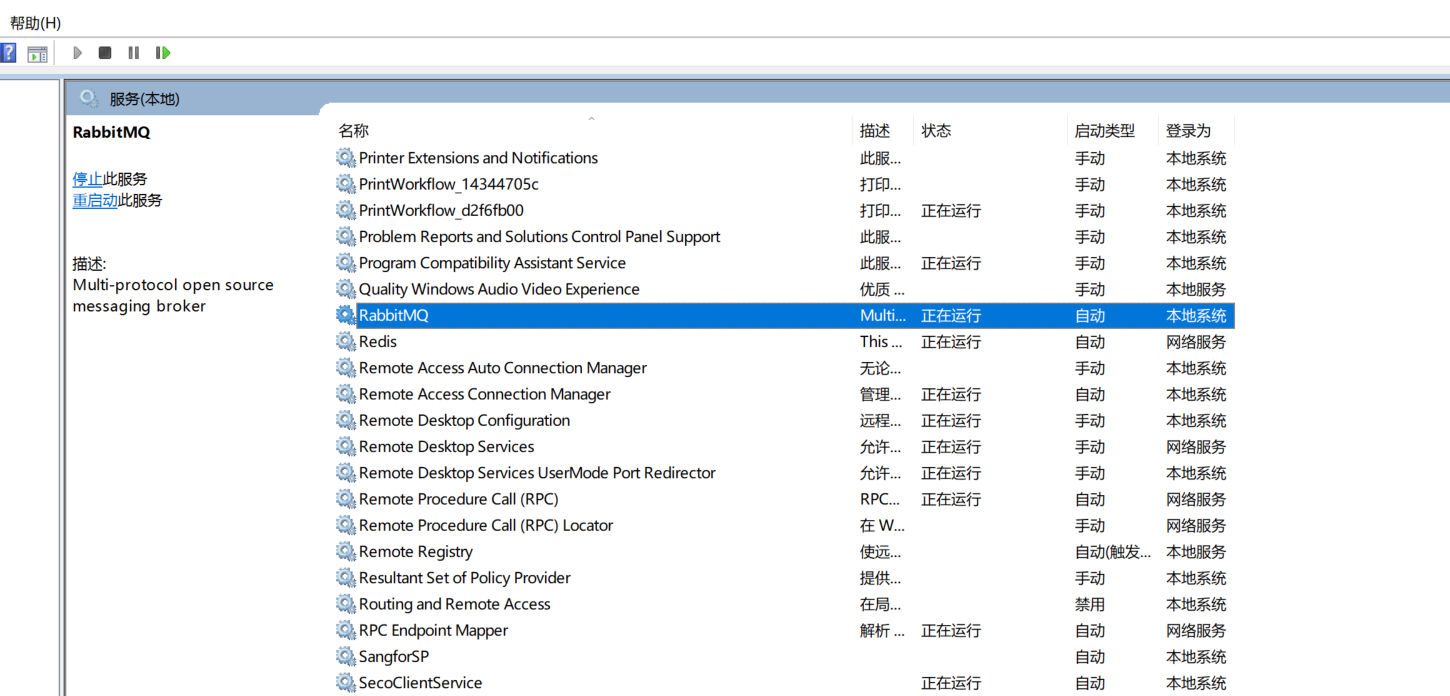
Task: Select the RPC Endpoint Mapper service
Action: coord(433,631)
